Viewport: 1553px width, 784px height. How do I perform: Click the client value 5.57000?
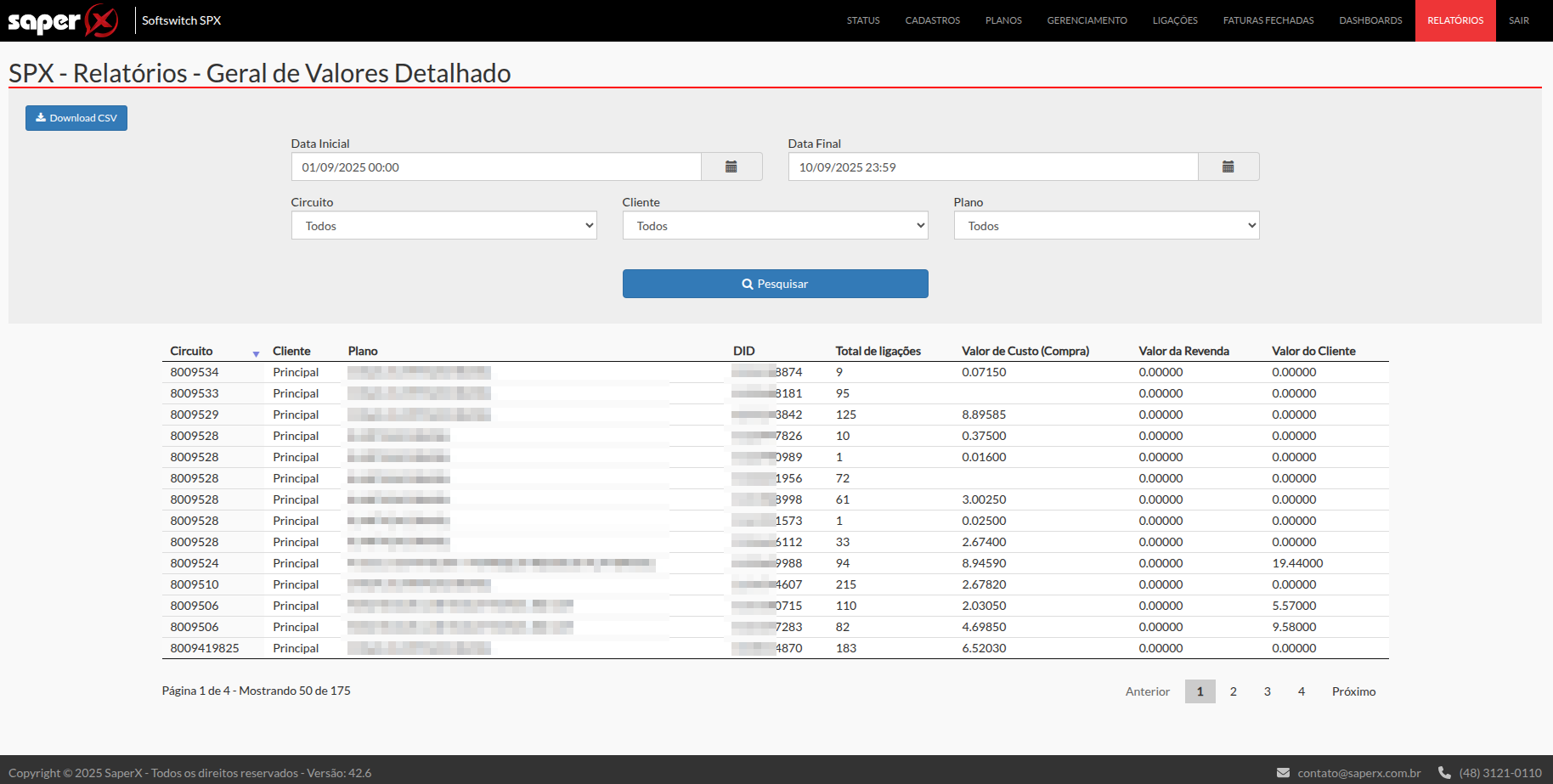coord(1294,606)
